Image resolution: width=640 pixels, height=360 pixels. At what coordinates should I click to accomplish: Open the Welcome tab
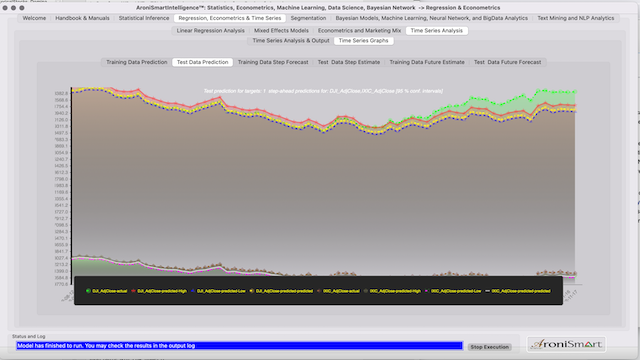[34, 18]
